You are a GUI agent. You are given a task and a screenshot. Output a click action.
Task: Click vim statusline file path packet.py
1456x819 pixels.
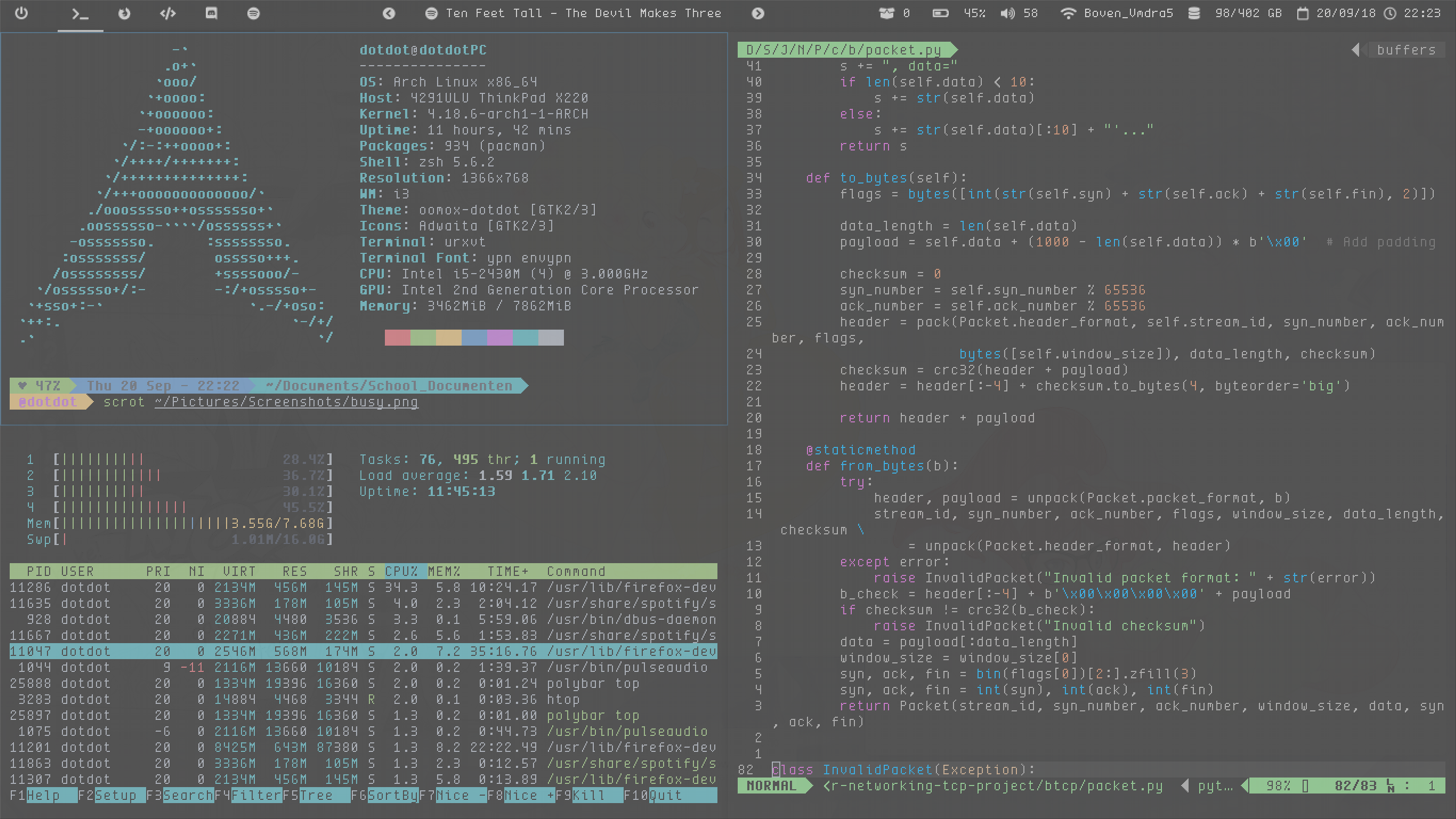tap(993, 786)
